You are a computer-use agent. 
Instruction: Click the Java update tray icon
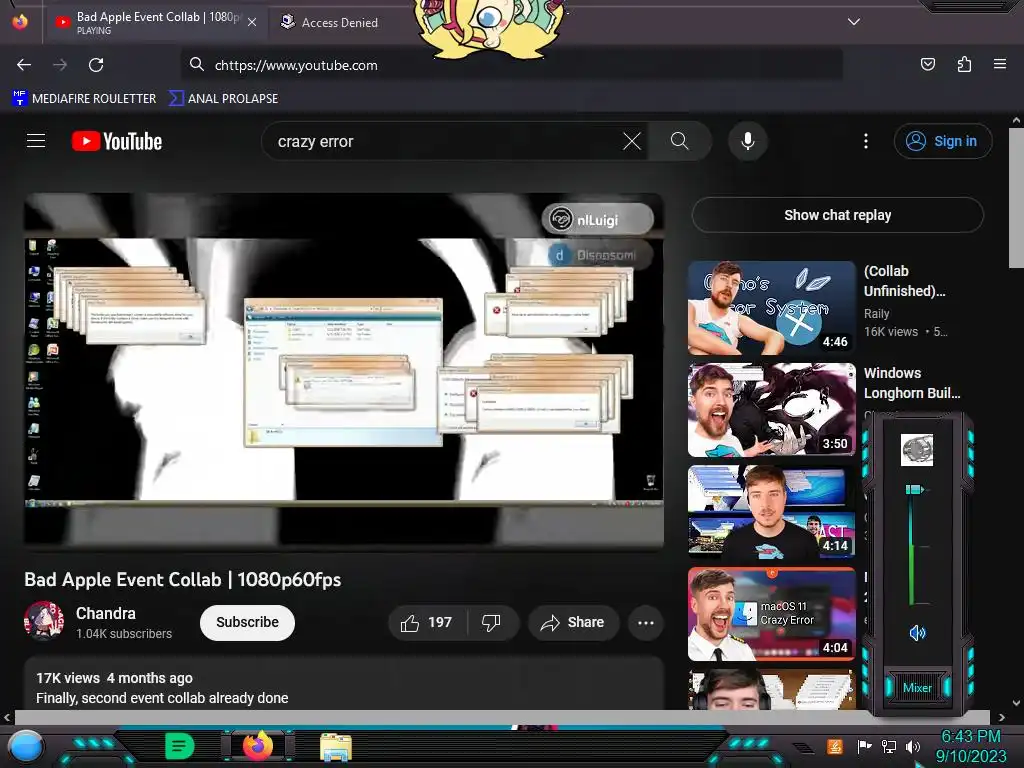tap(835, 746)
